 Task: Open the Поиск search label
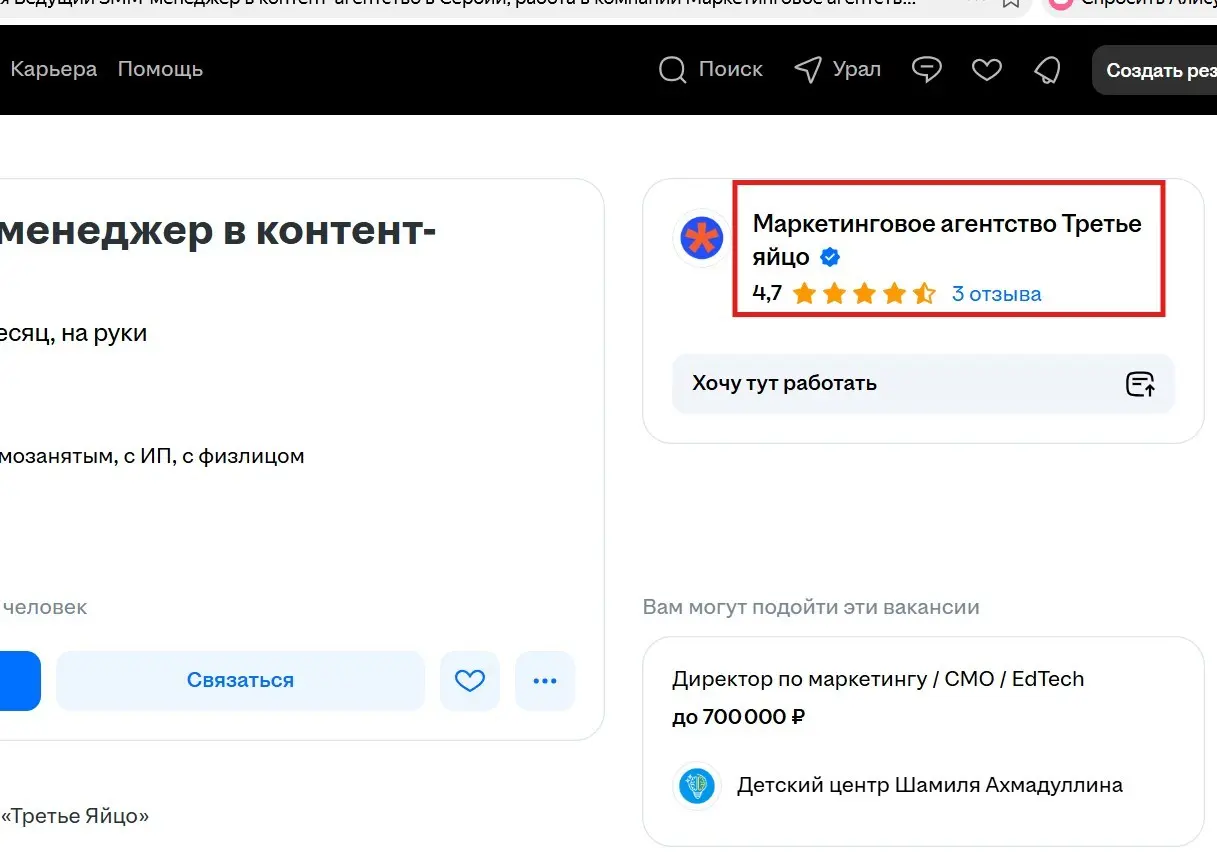click(730, 69)
